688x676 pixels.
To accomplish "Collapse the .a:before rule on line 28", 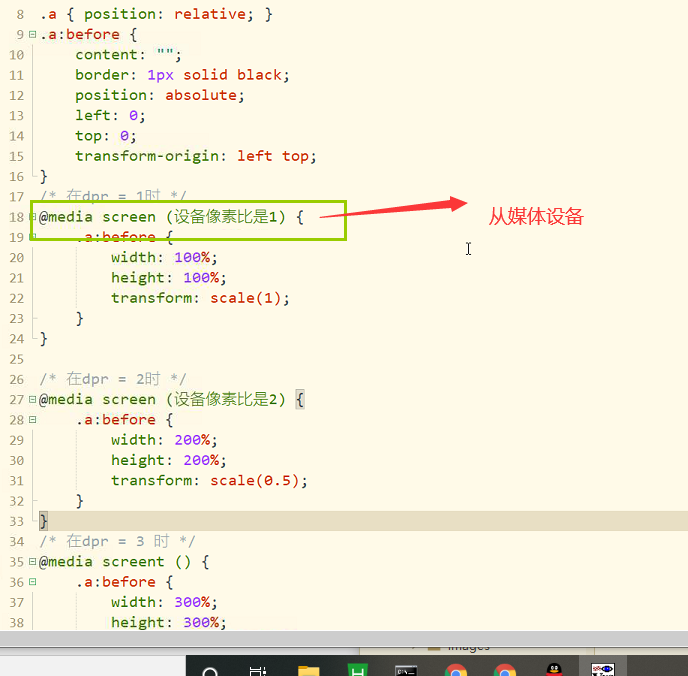I will coord(32,419).
